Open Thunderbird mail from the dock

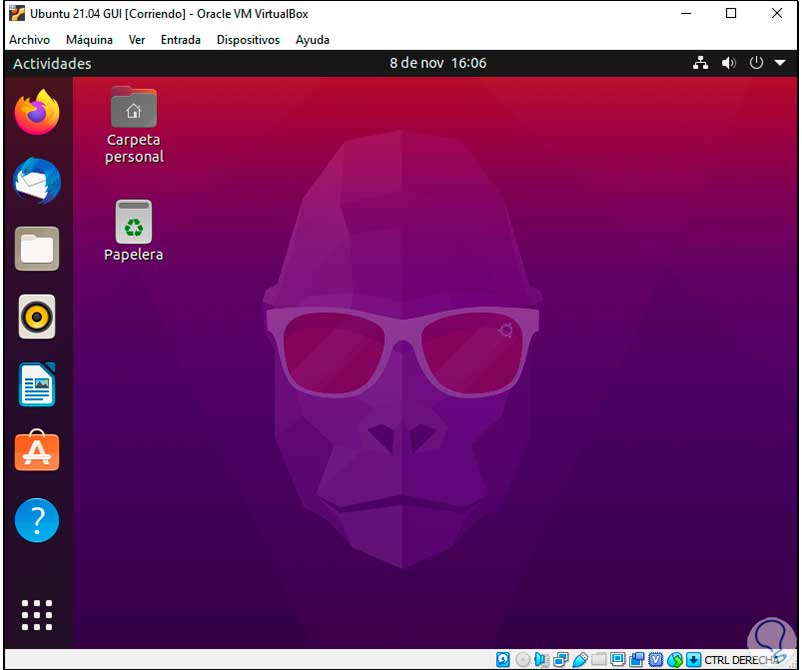(x=37, y=181)
